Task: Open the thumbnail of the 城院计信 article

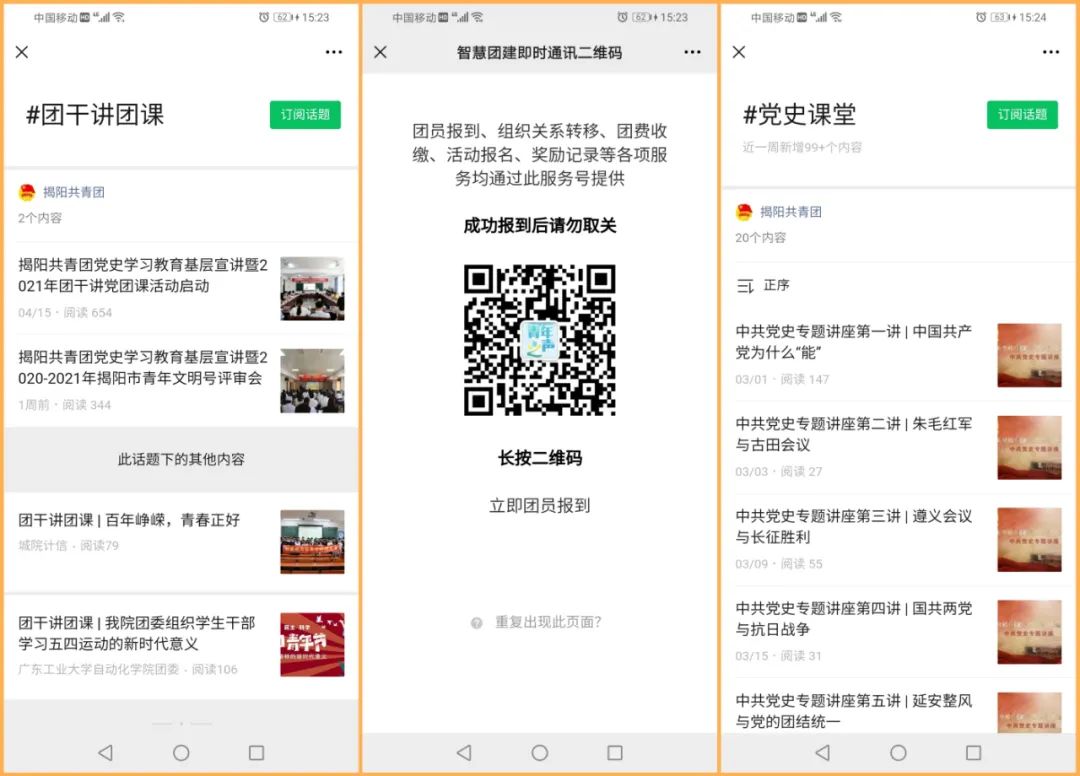Action: 312,542
